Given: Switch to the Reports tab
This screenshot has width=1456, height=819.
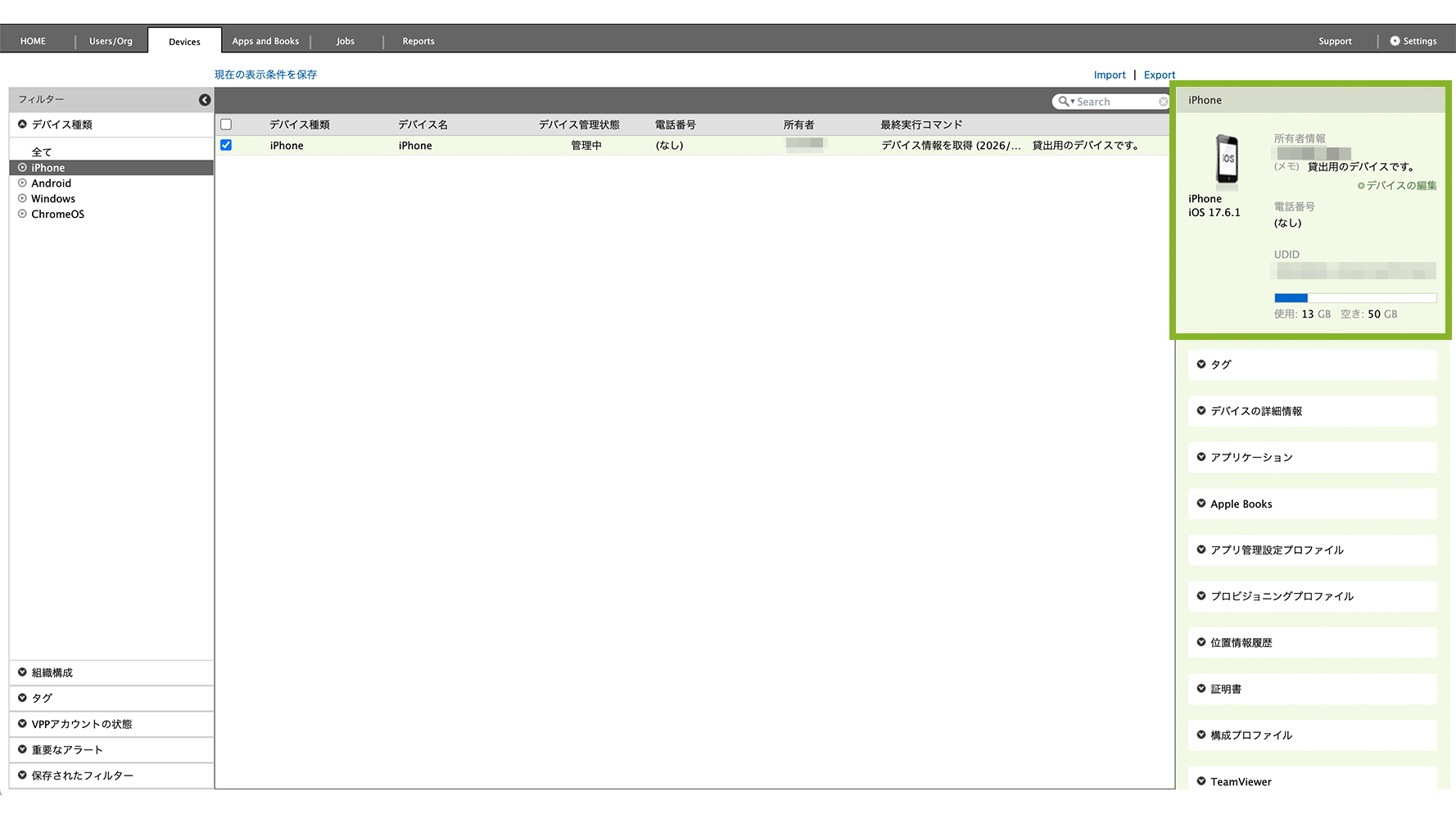Looking at the screenshot, I should pos(418,41).
